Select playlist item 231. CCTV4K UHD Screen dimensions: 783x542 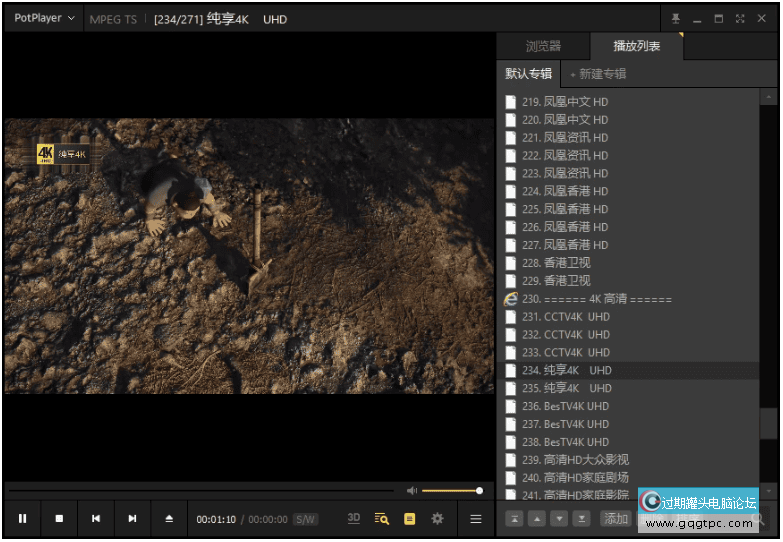[628, 317]
